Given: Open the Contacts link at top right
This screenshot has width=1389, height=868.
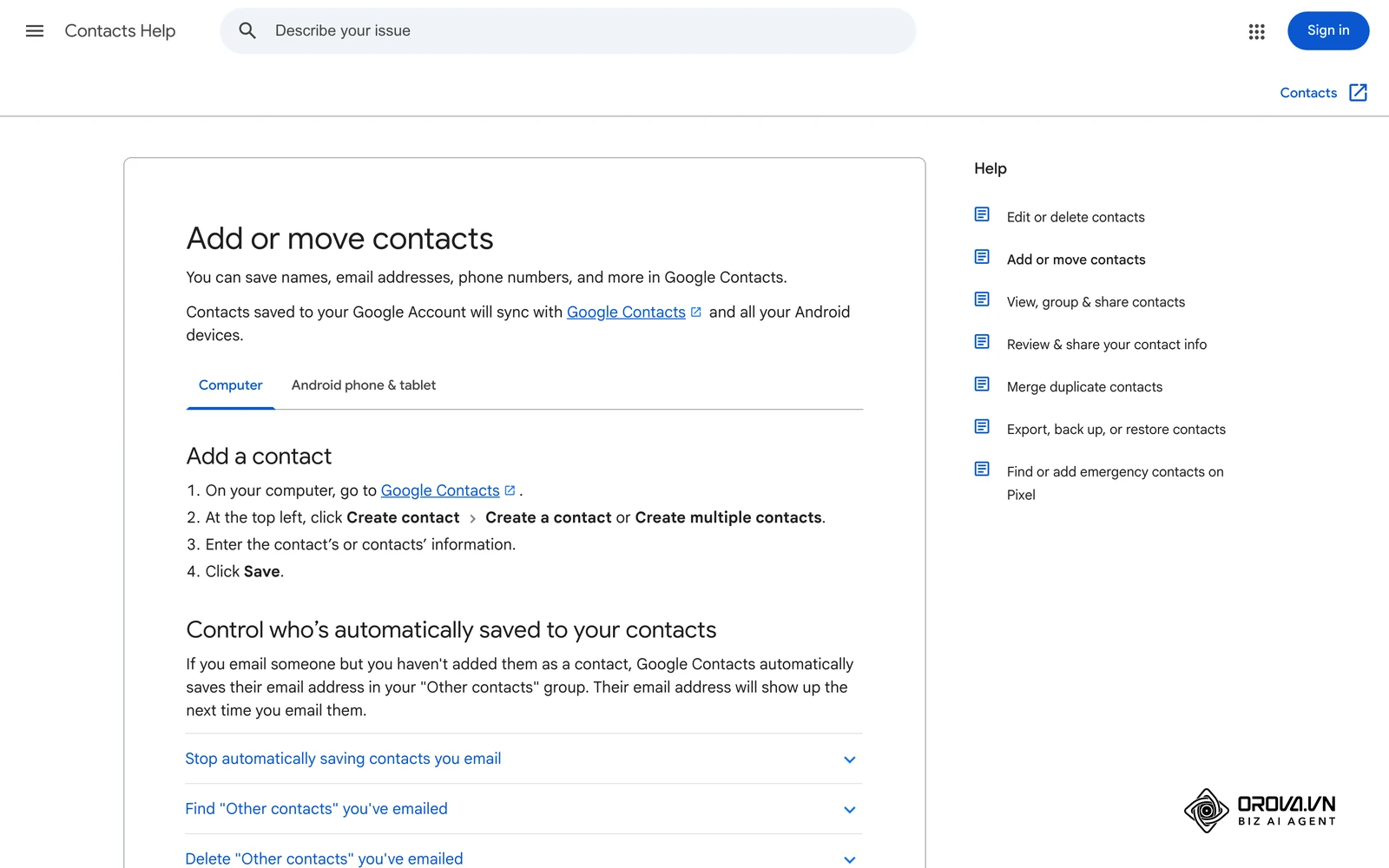Looking at the screenshot, I should point(1308,93).
